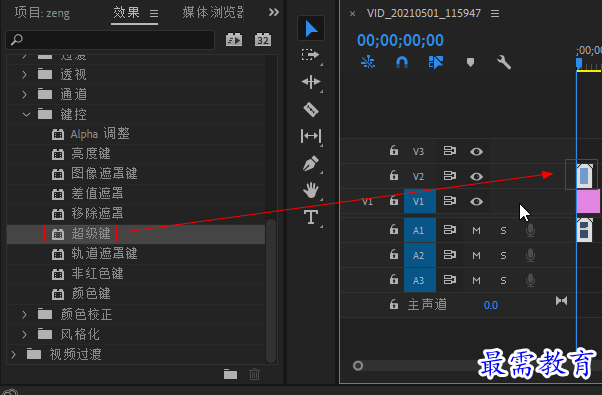The image size is (602, 395).
Task: Toggle lock on A3 track
Action: 394,279
